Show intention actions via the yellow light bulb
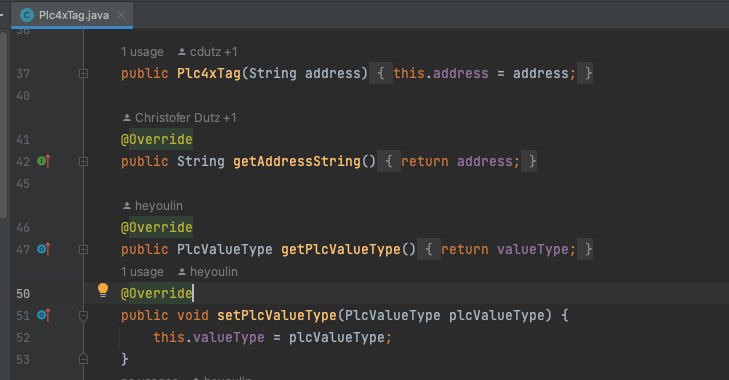The height and width of the screenshot is (380, 729). pos(103,290)
